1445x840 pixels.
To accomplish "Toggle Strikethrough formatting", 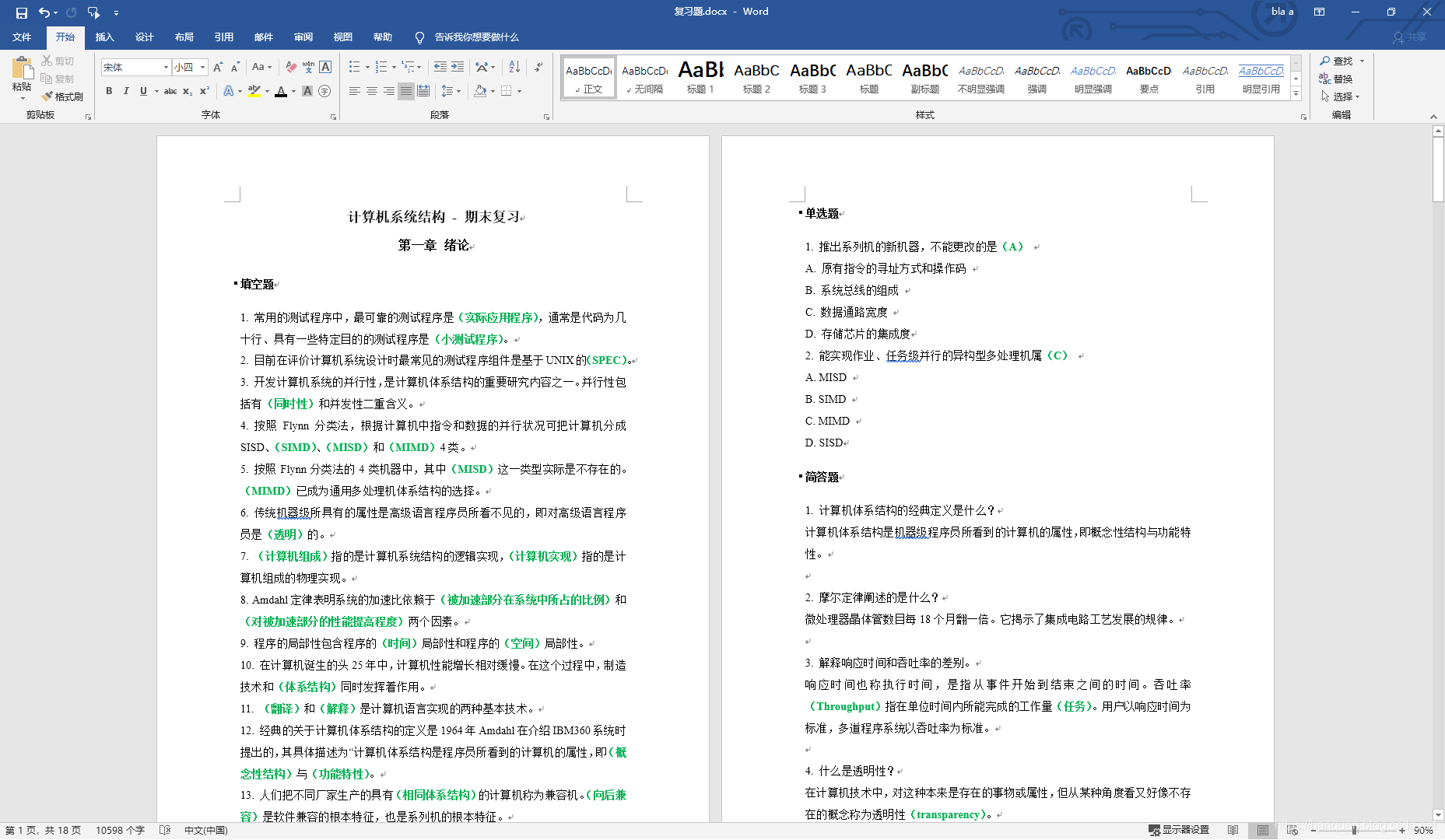I will point(170,91).
